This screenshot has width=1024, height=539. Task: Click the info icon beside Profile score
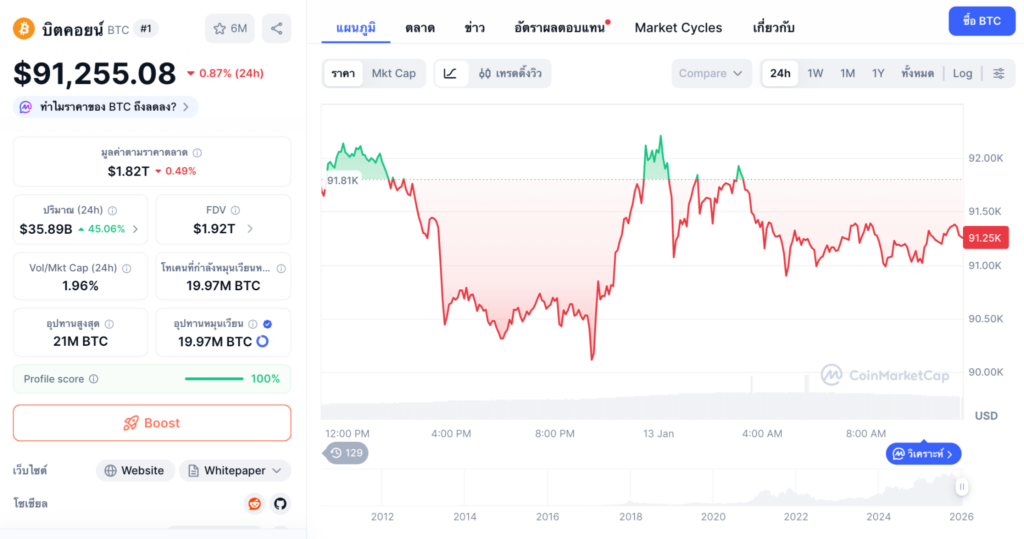click(x=93, y=379)
